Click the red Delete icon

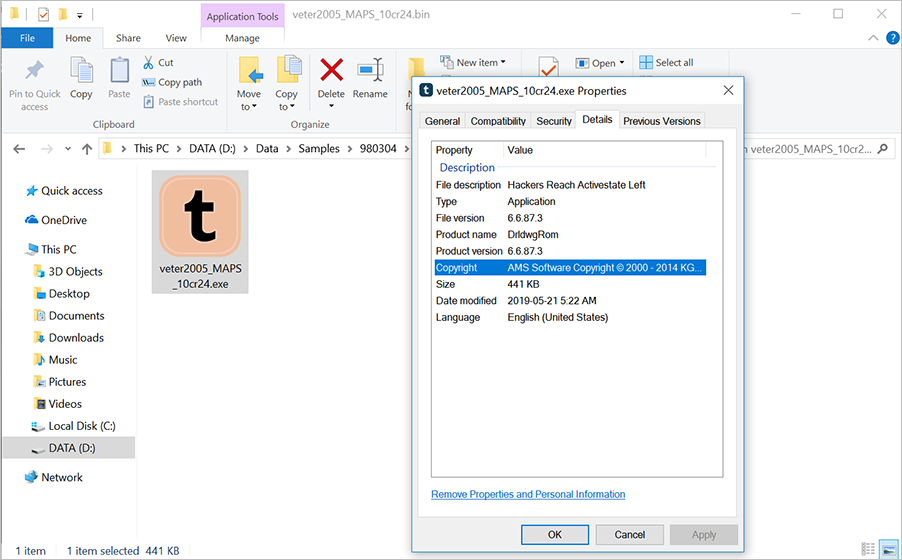pos(332,70)
